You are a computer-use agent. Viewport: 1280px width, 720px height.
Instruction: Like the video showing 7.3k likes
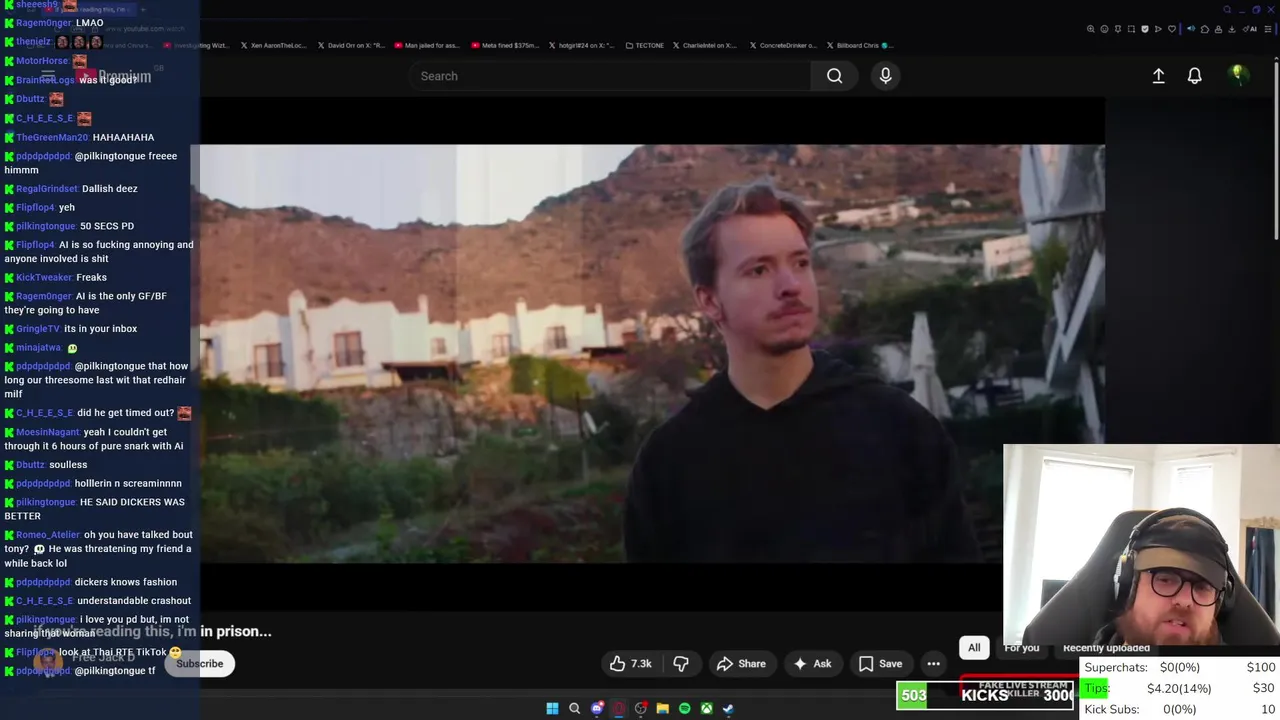coord(631,664)
